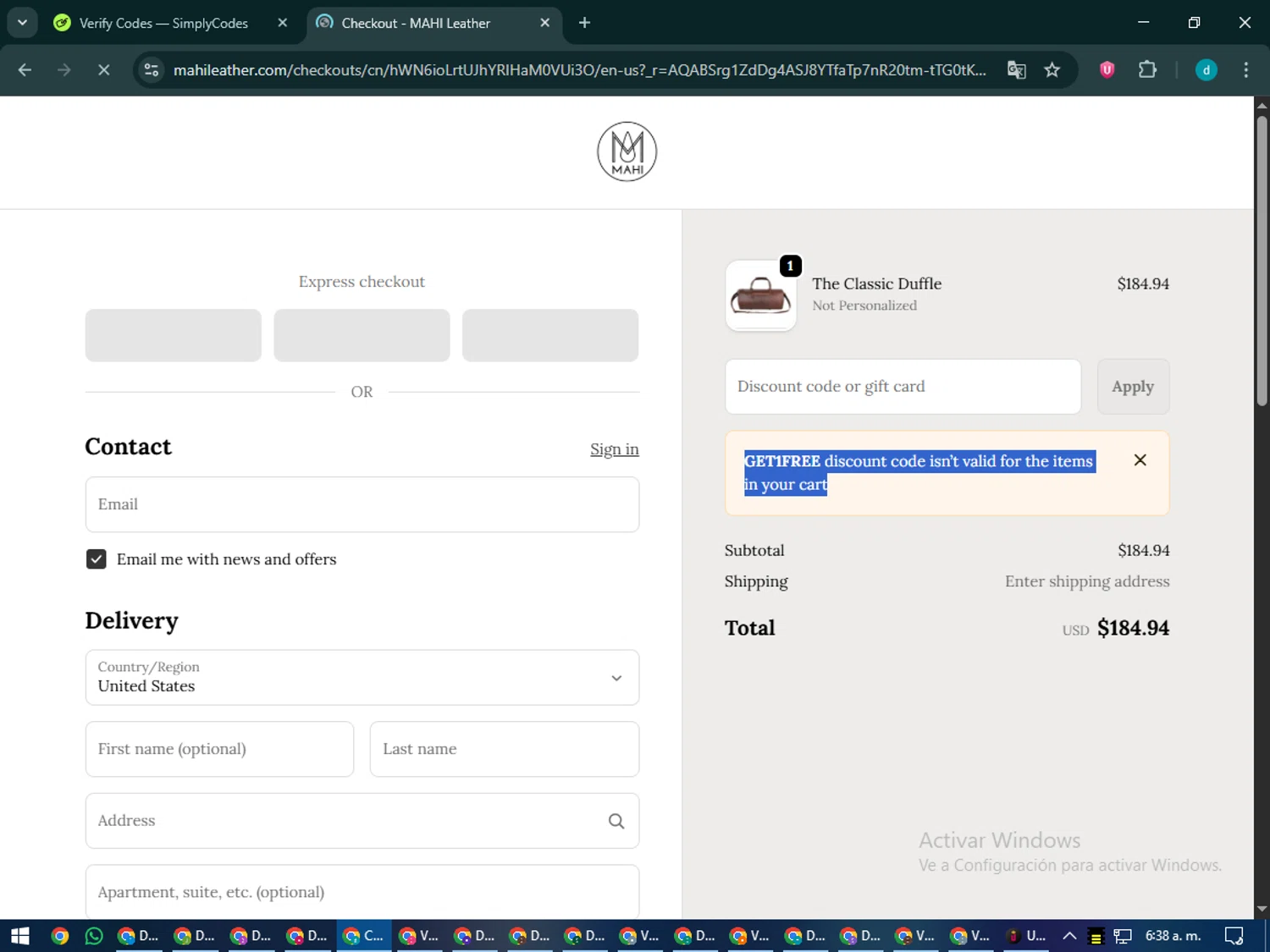Click the 'Express checkout' heading
The height and width of the screenshot is (952, 1270).
362,282
